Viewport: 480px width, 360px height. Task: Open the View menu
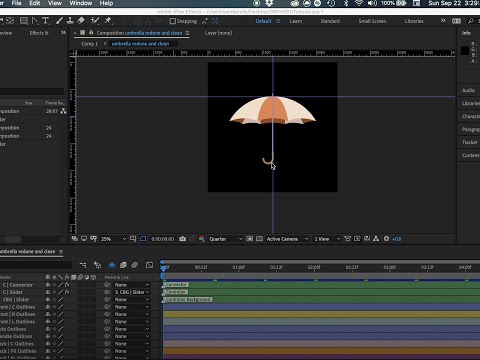[x=55, y=3]
